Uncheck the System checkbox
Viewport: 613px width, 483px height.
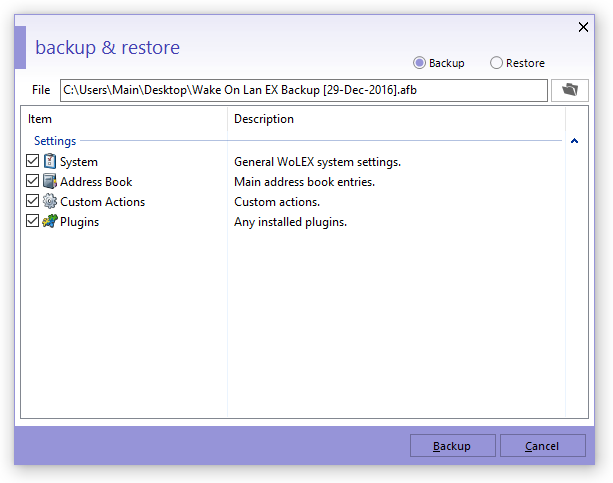pos(34,161)
